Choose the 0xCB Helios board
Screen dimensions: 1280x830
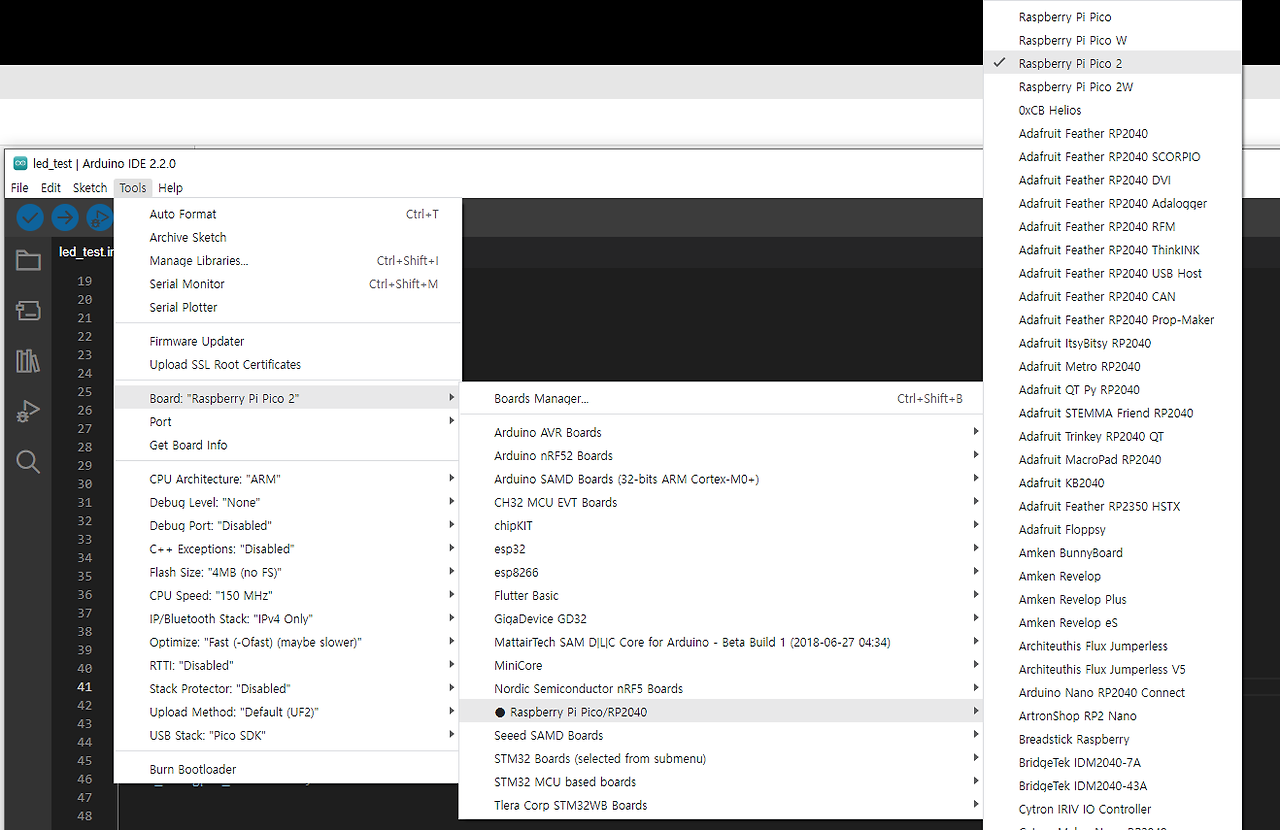tap(1112, 110)
